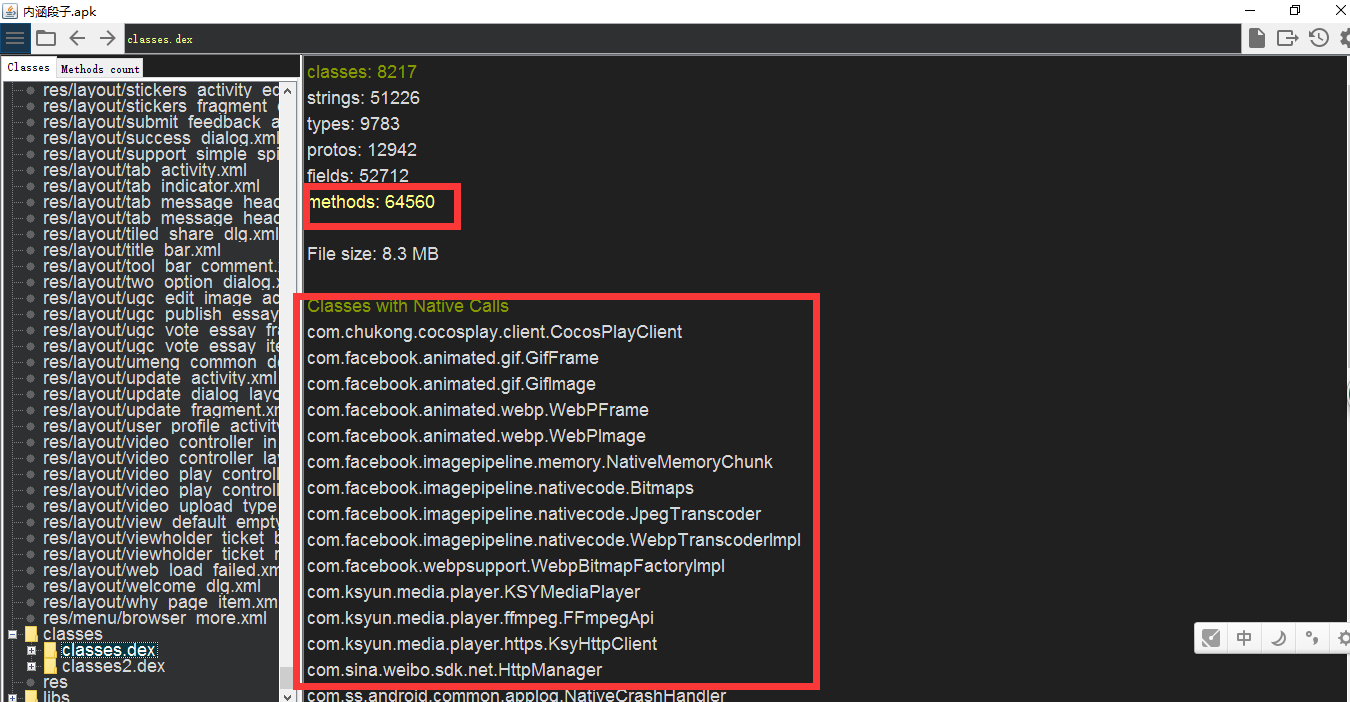This screenshot has height=702, width=1350.
Task: Click the tree panel scroll down arrow
Action: (288, 694)
